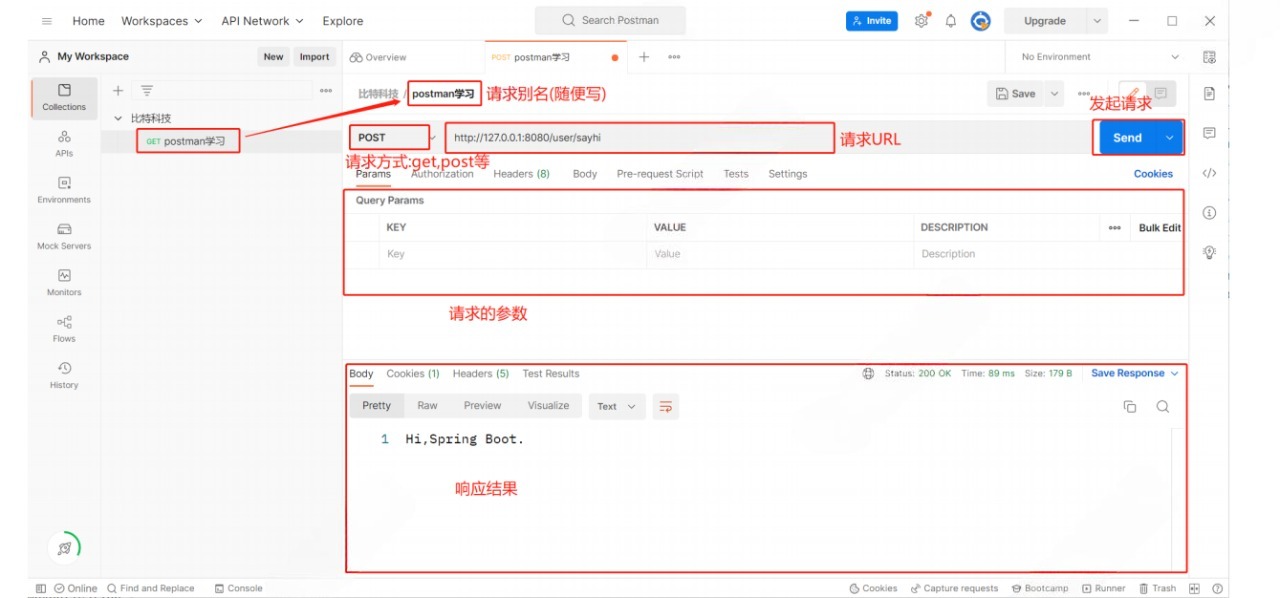Collapse the 比特科技 collection
Viewport: 1280px width, 598px height.
point(118,118)
